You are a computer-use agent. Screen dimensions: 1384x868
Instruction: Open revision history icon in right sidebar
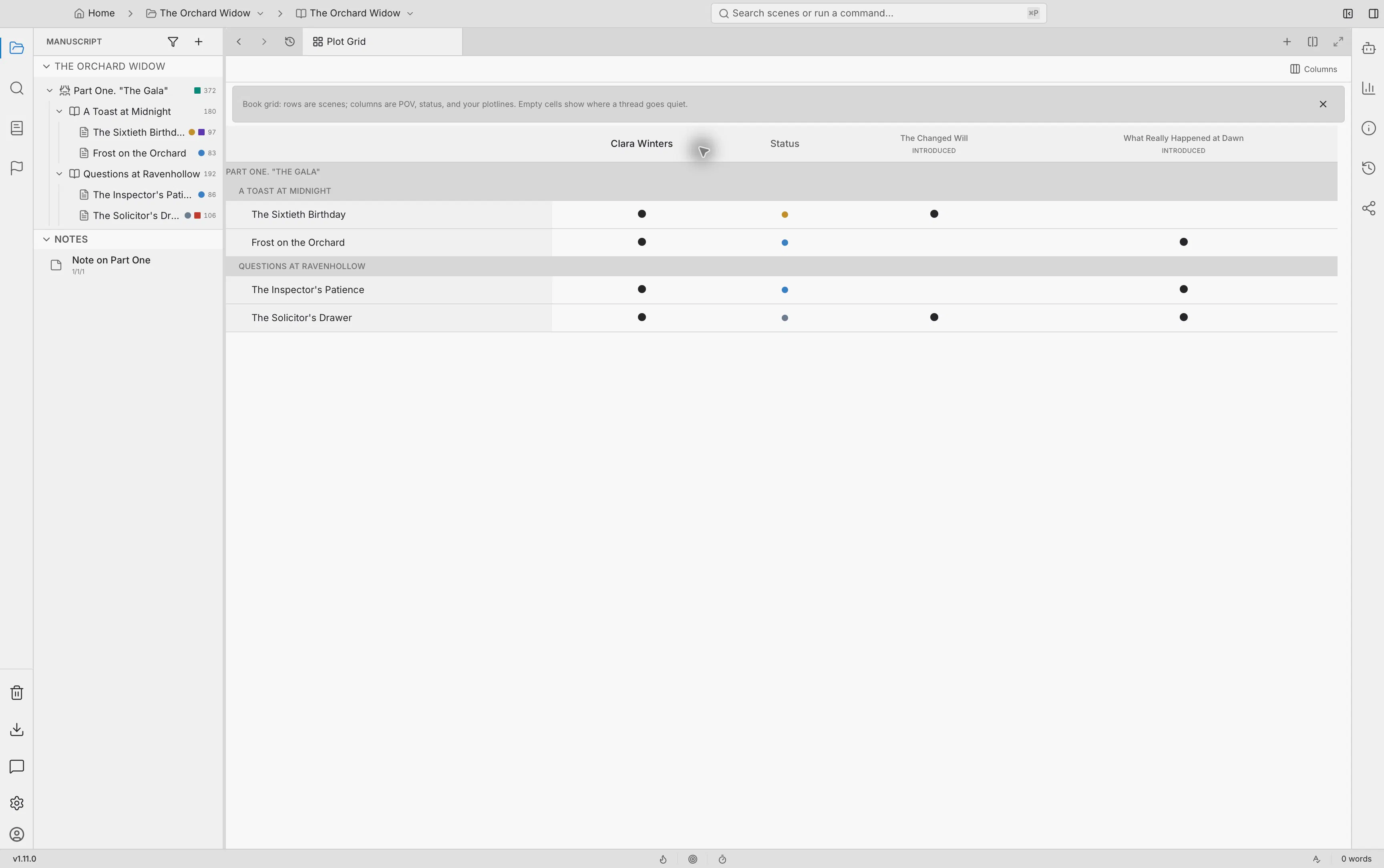tap(1368, 168)
